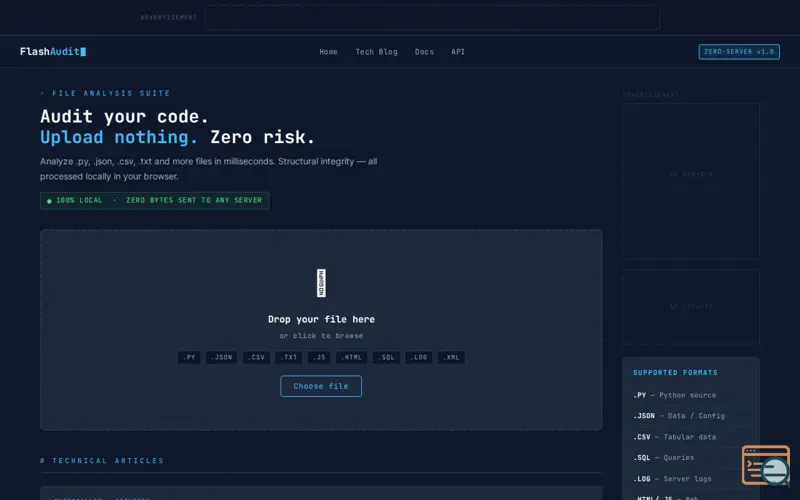Select the .CSV format chip

coord(256,357)
